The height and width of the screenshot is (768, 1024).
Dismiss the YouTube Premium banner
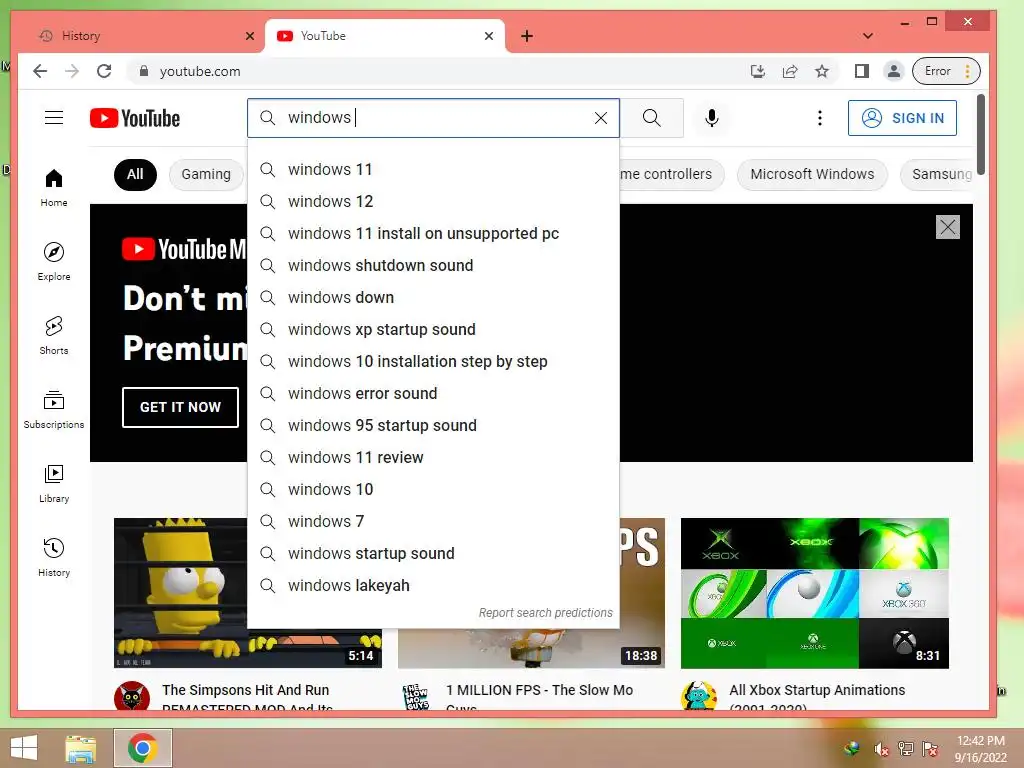[948, 227]
